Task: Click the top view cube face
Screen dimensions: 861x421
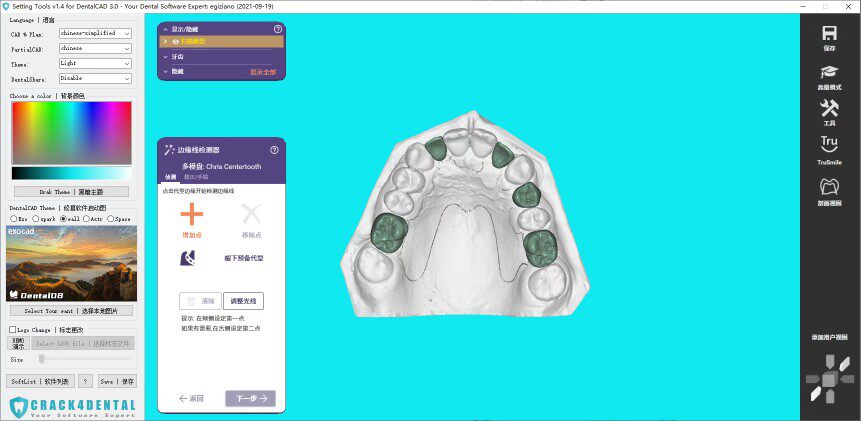Action: [x=830, y=362]
